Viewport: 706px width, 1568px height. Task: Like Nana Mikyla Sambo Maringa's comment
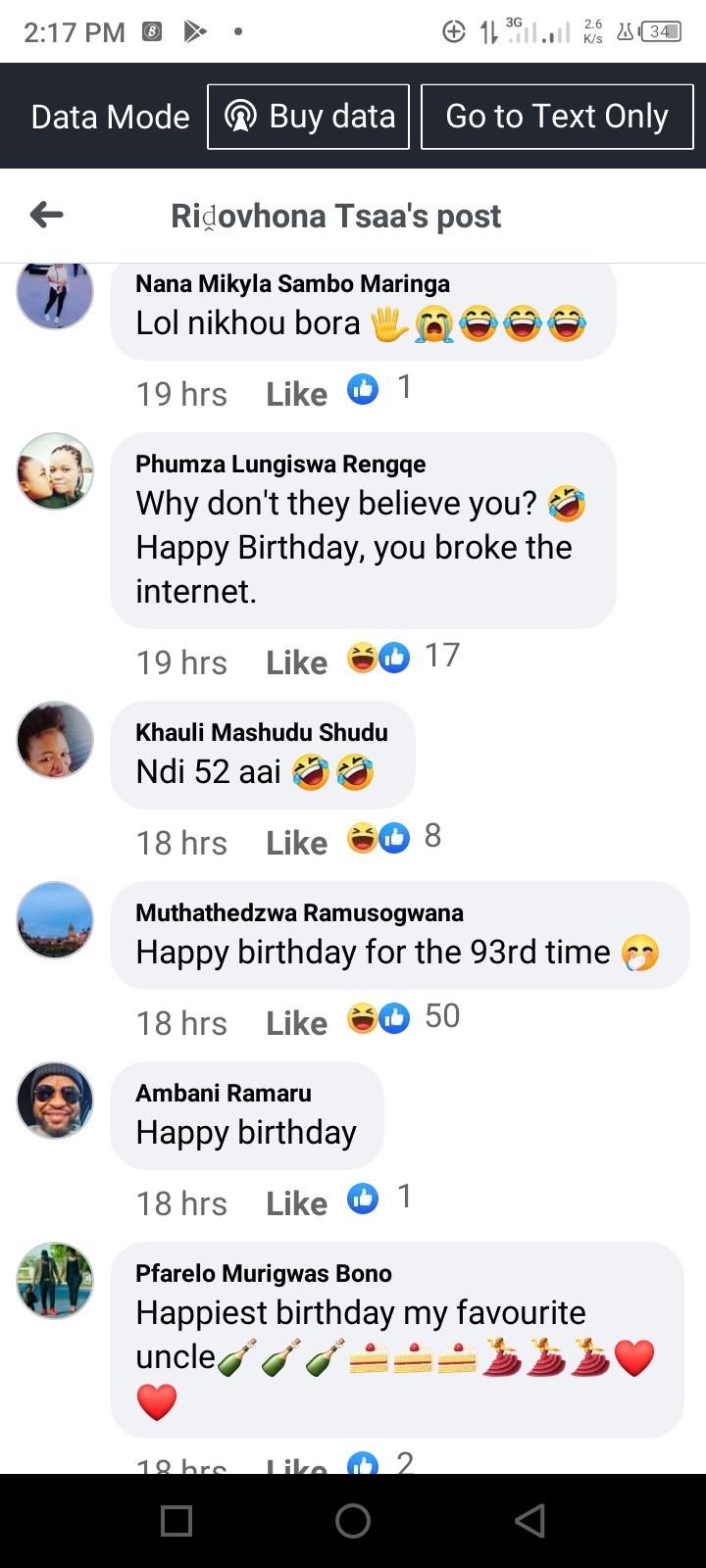(296, 394)
